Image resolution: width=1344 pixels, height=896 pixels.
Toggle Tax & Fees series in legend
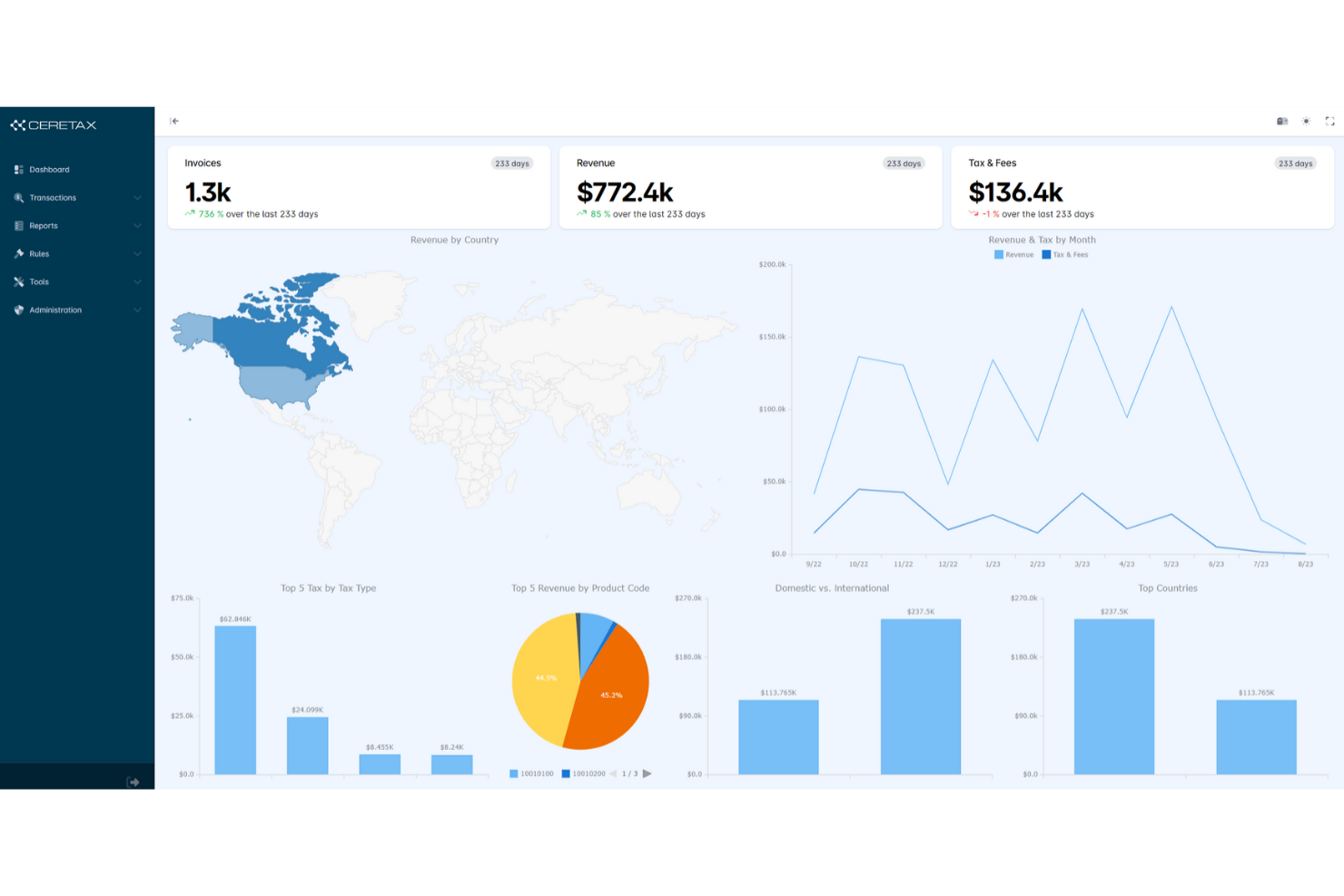tap(1065, 255)
